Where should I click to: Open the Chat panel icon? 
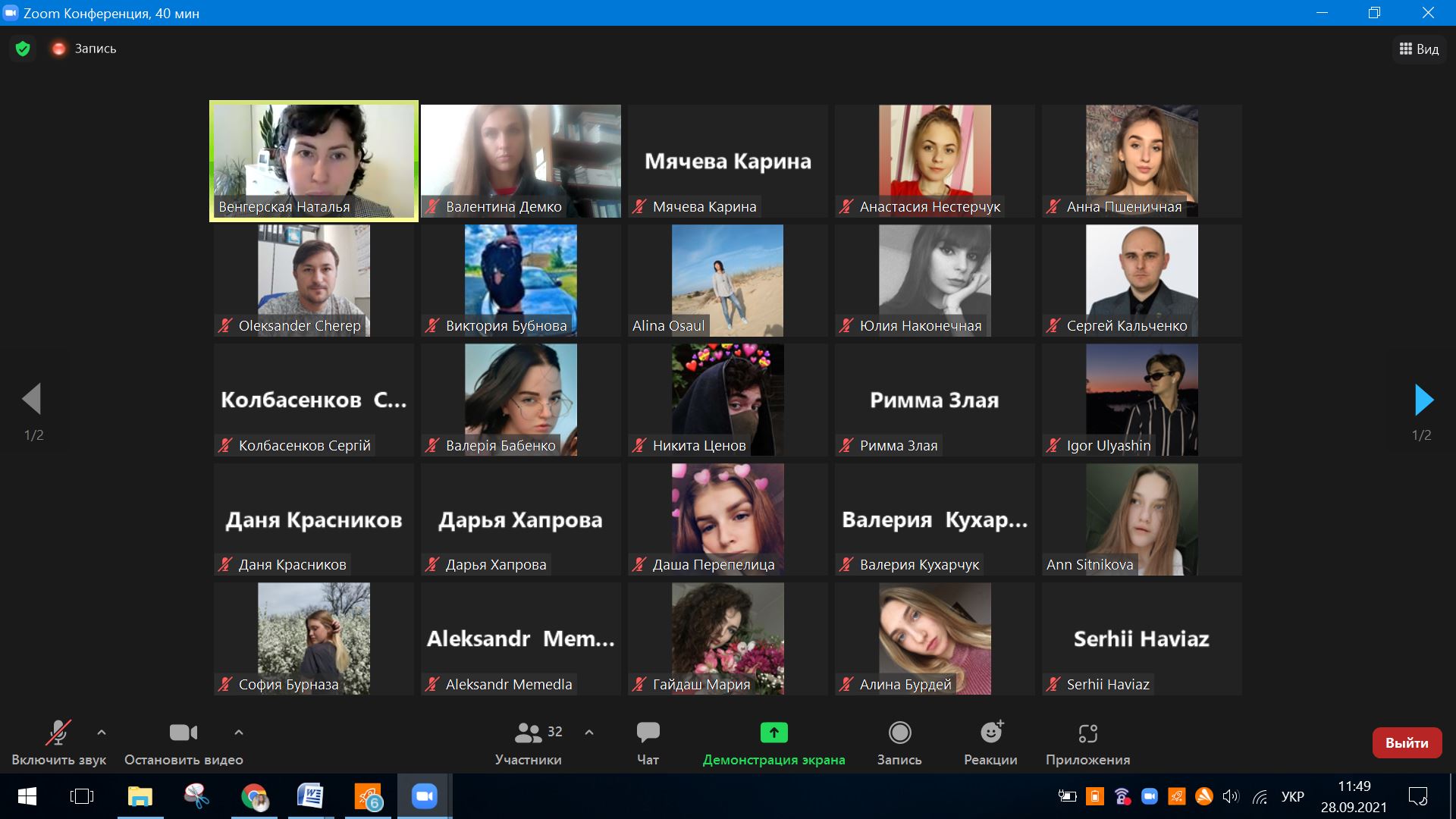pyautogui.click(x=648, y=733)
